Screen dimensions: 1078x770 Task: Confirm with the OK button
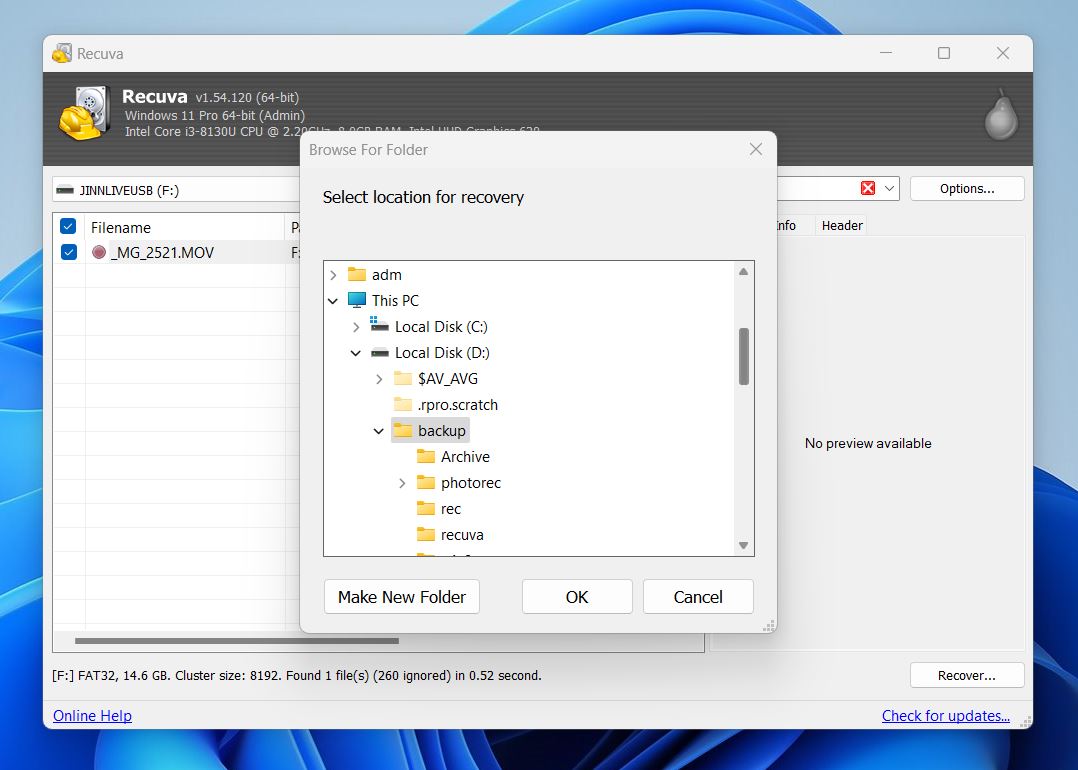577,597
